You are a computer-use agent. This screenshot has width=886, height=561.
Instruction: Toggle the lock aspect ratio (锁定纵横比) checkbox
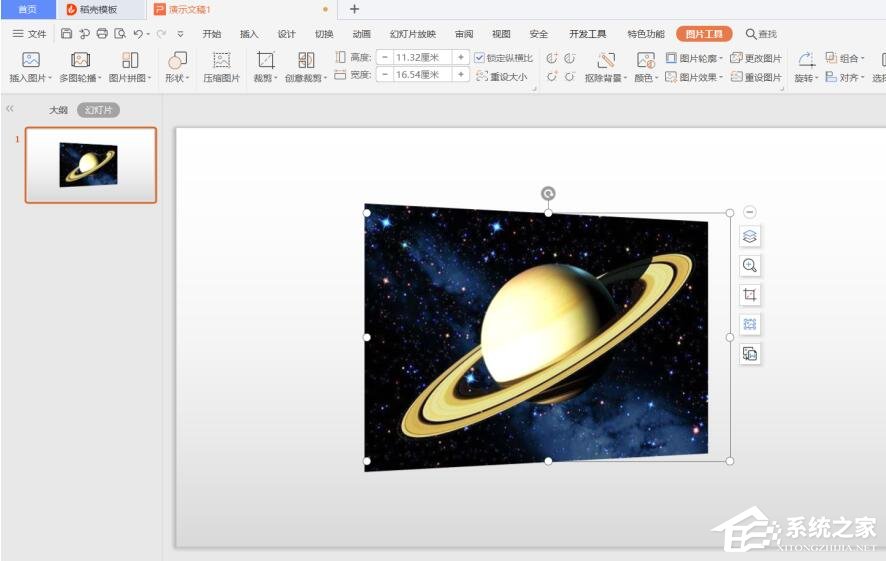click(480, 58)
